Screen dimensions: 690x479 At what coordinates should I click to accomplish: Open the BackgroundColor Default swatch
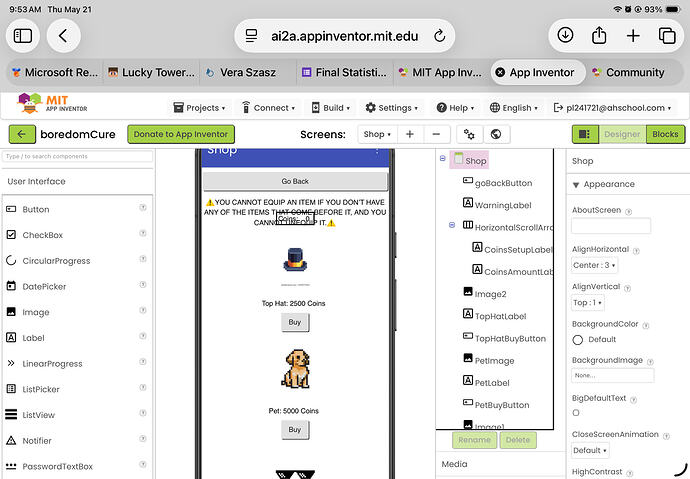pos(578,340)
